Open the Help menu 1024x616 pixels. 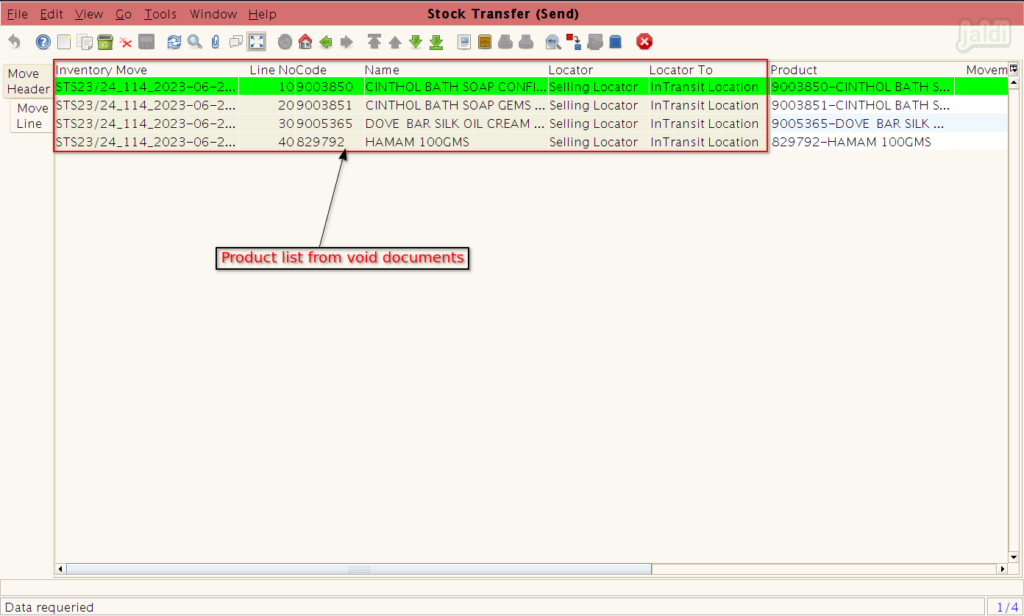262,14
